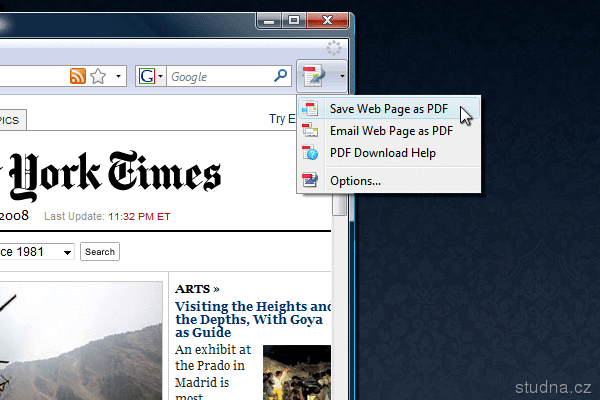Screen dimensions: 600x400
Task: Click the Goya painting thumbnail
Action: [297, 372]
